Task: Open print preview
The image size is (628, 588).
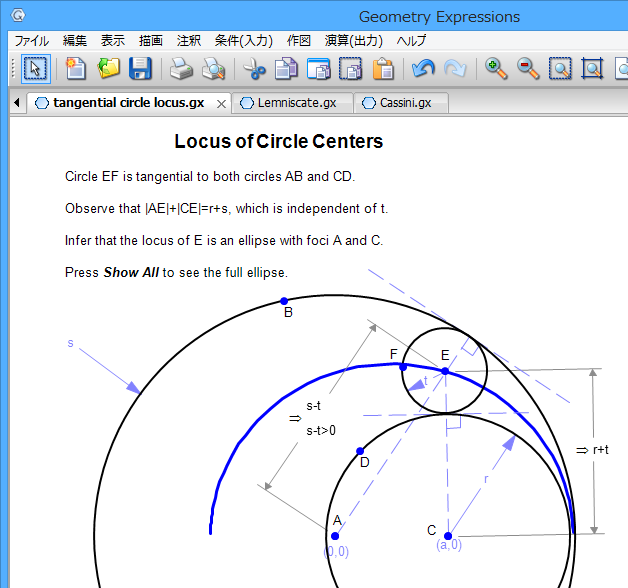Action: coord(212,69)
